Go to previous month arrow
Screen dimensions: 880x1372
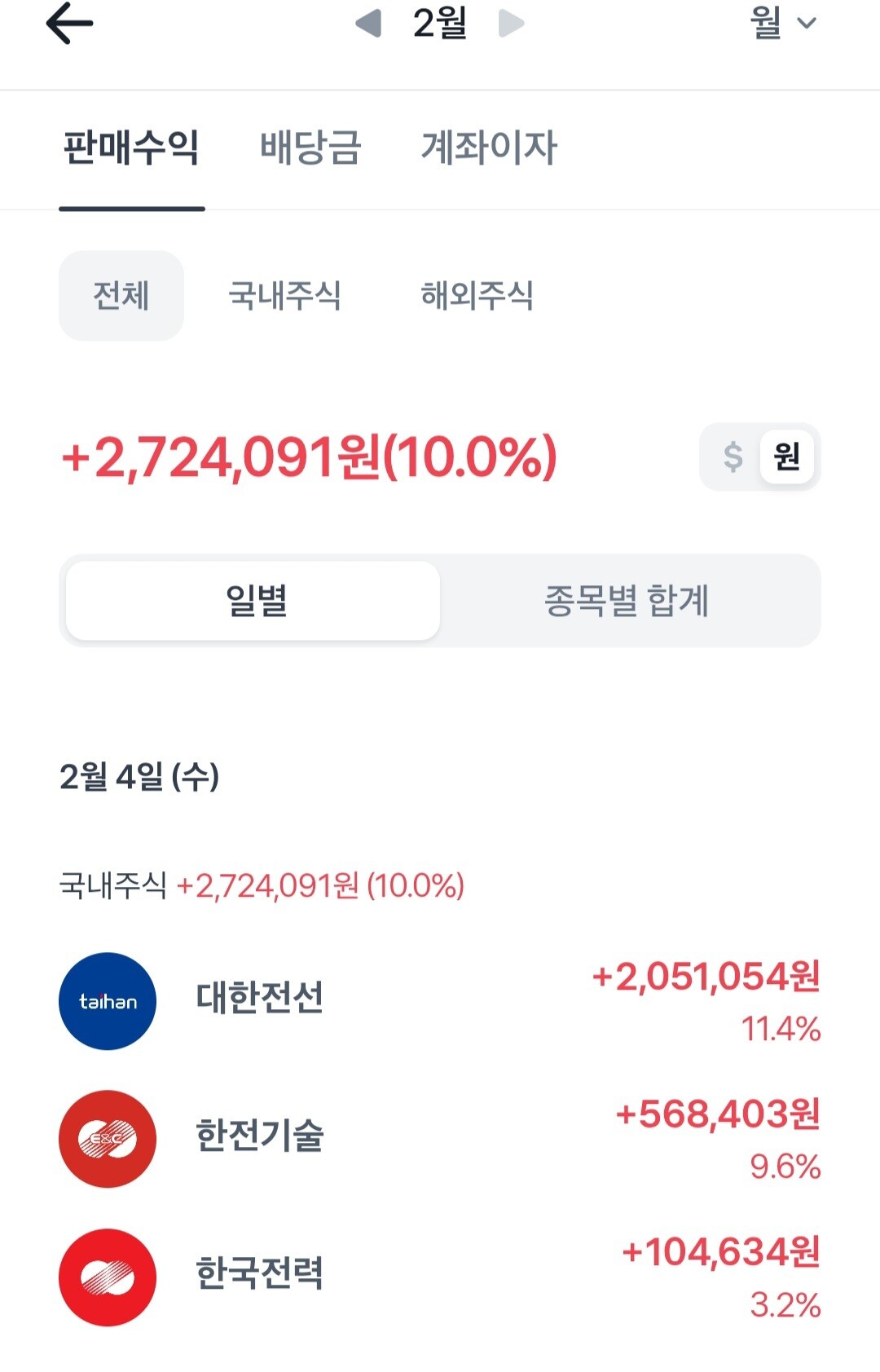pos(369,23)
